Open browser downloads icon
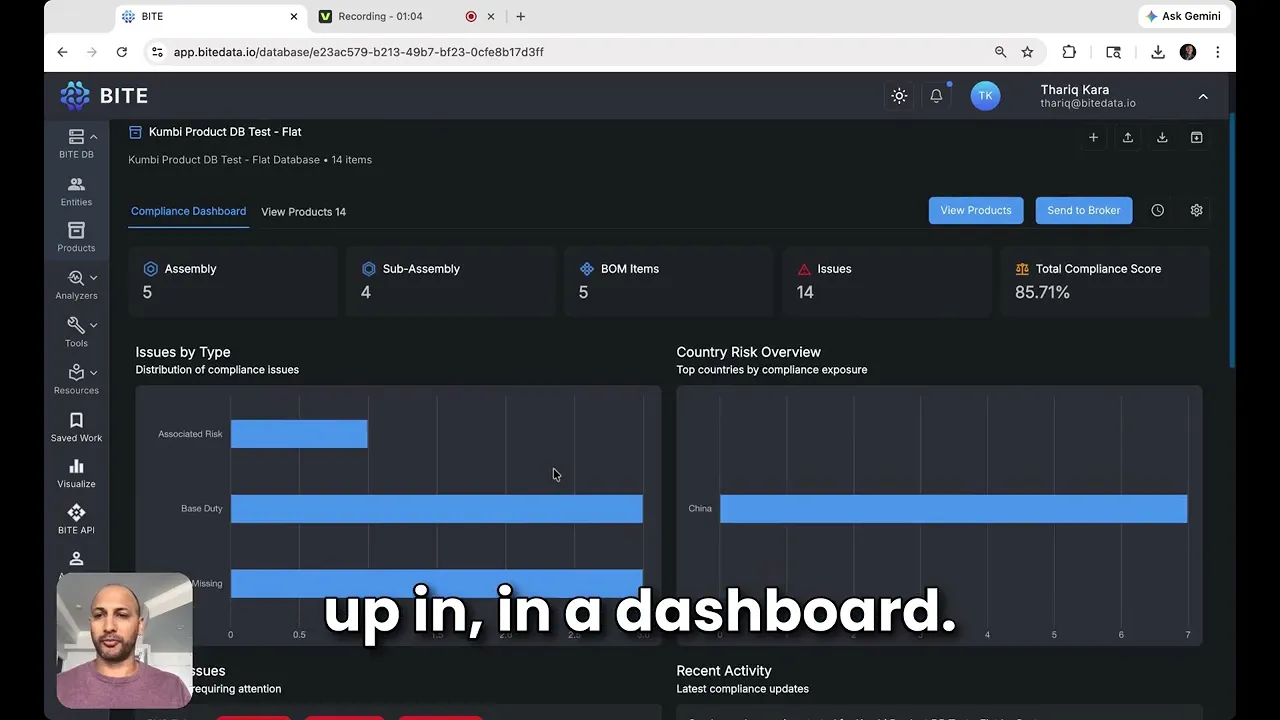The height and width of the screenshot is (720, 1280). pyautogui.click(x=1158, y=52)
